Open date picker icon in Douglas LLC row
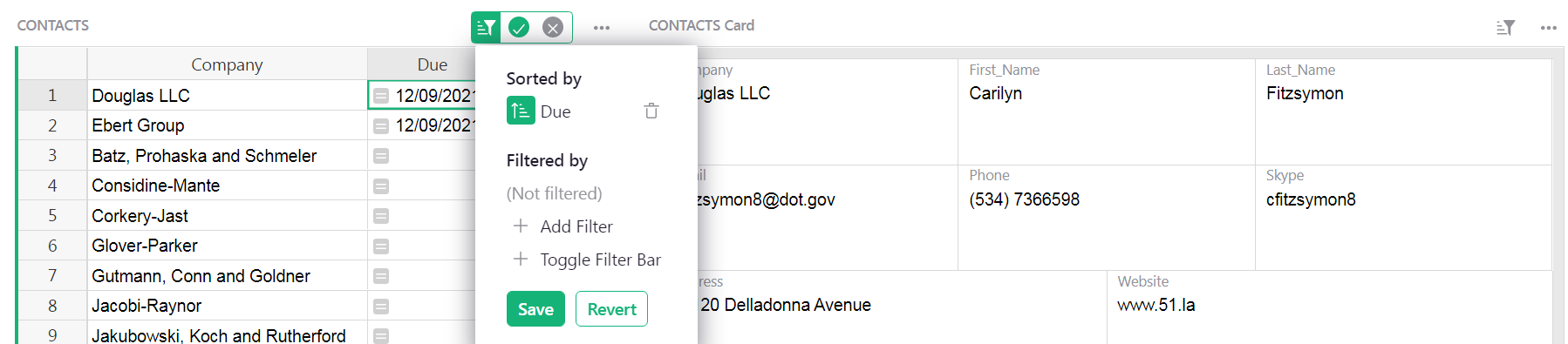The image size is (1568, 344). (381, 96)
